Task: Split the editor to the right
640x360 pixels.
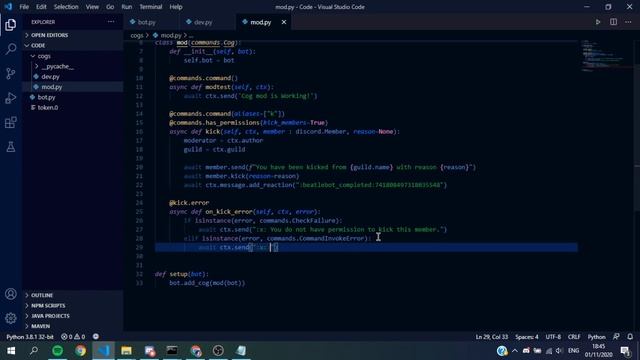Action: pyautogui.click(x=613, y=22)
